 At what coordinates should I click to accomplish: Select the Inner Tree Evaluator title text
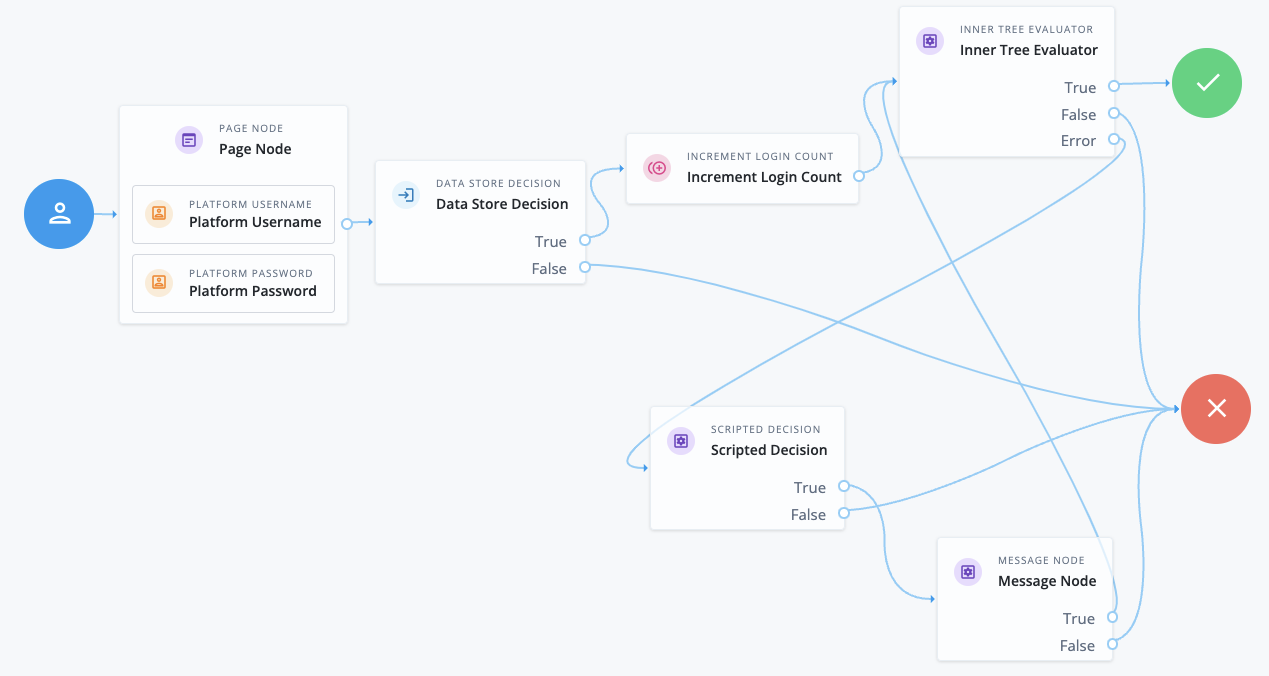coord(1028,49)
